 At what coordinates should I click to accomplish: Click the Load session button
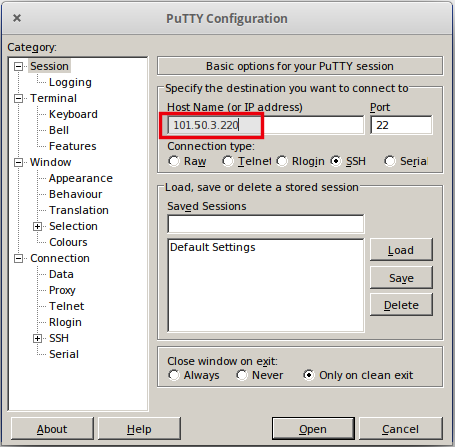pos(401,250)
